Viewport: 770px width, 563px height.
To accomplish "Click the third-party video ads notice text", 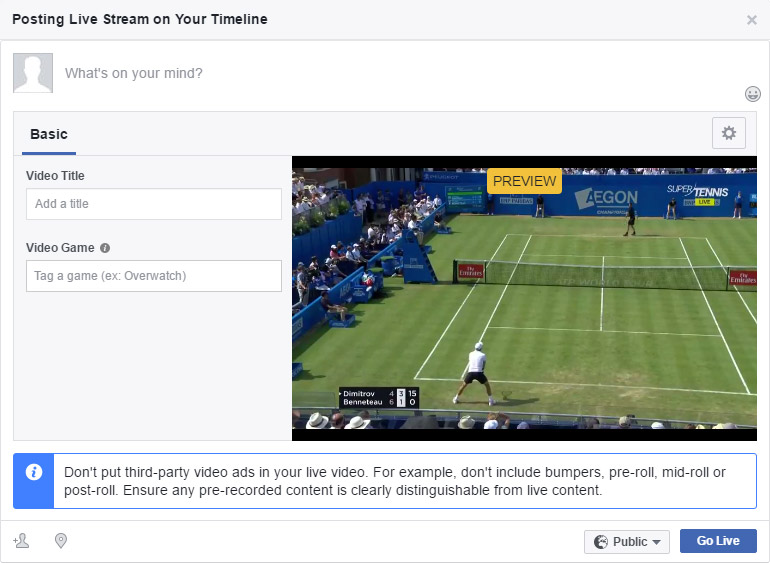I will 395,481.
